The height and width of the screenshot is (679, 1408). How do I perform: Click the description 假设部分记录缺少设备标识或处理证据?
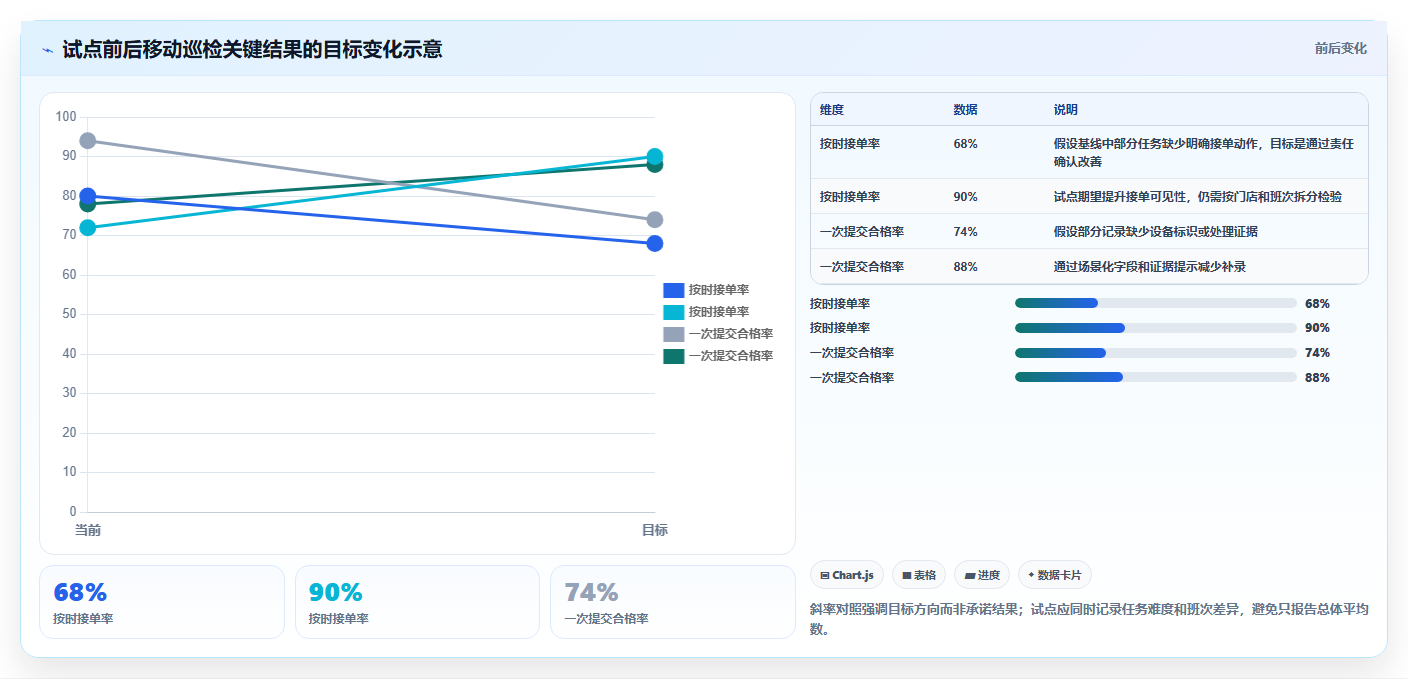(x=1156, y=232)
